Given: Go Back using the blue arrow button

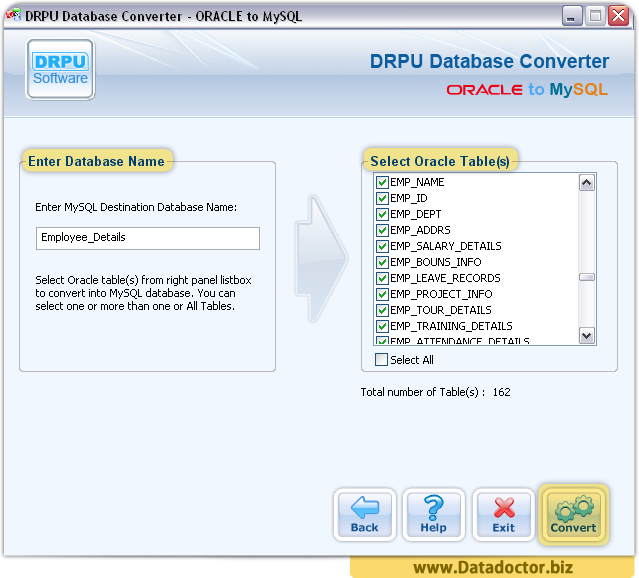Looking at the screenshot, I should point(365,515).
